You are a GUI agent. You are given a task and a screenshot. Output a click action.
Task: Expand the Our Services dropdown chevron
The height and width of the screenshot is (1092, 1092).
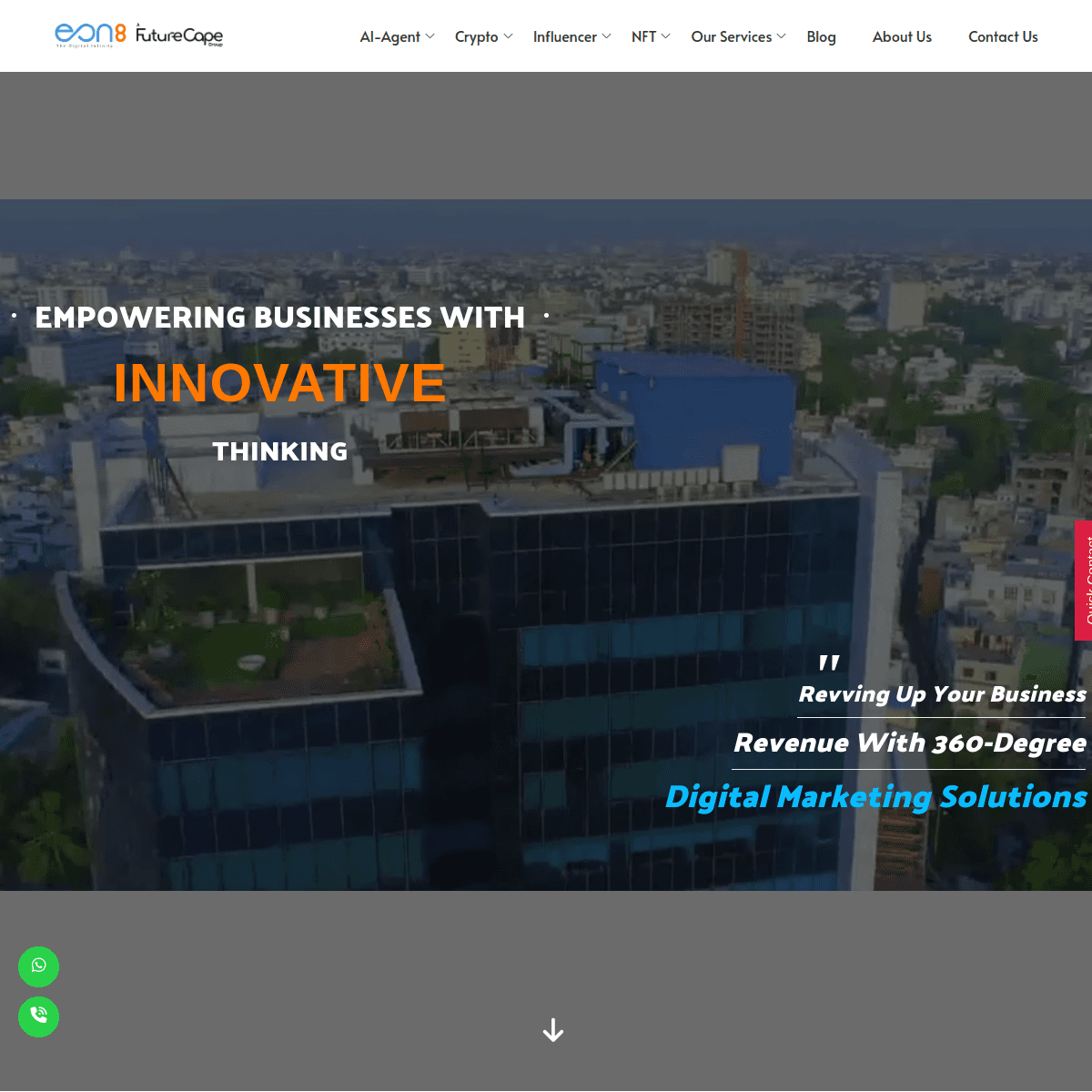coord(782,36)
